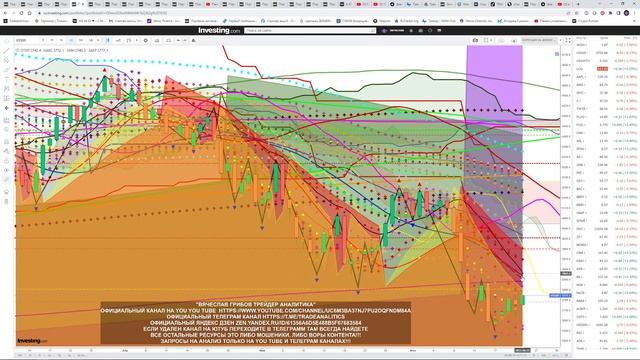The width and height of the screenshot is (640, 360).
Task: Click the browser address bar
Action: tap(302, 13)
